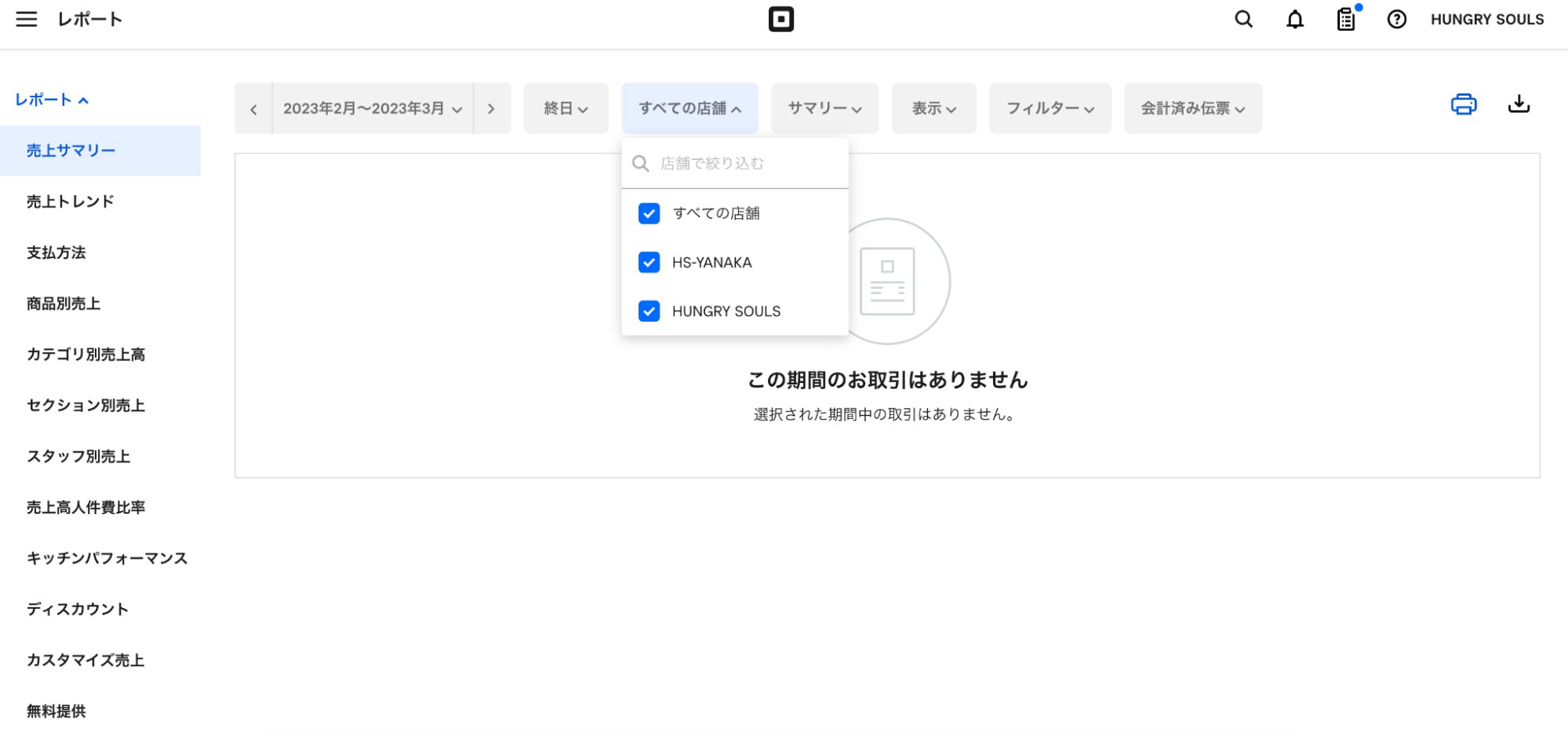
Task: Toggle the HUNGRY SOULS store checkbox
Action: pos(649,311)
